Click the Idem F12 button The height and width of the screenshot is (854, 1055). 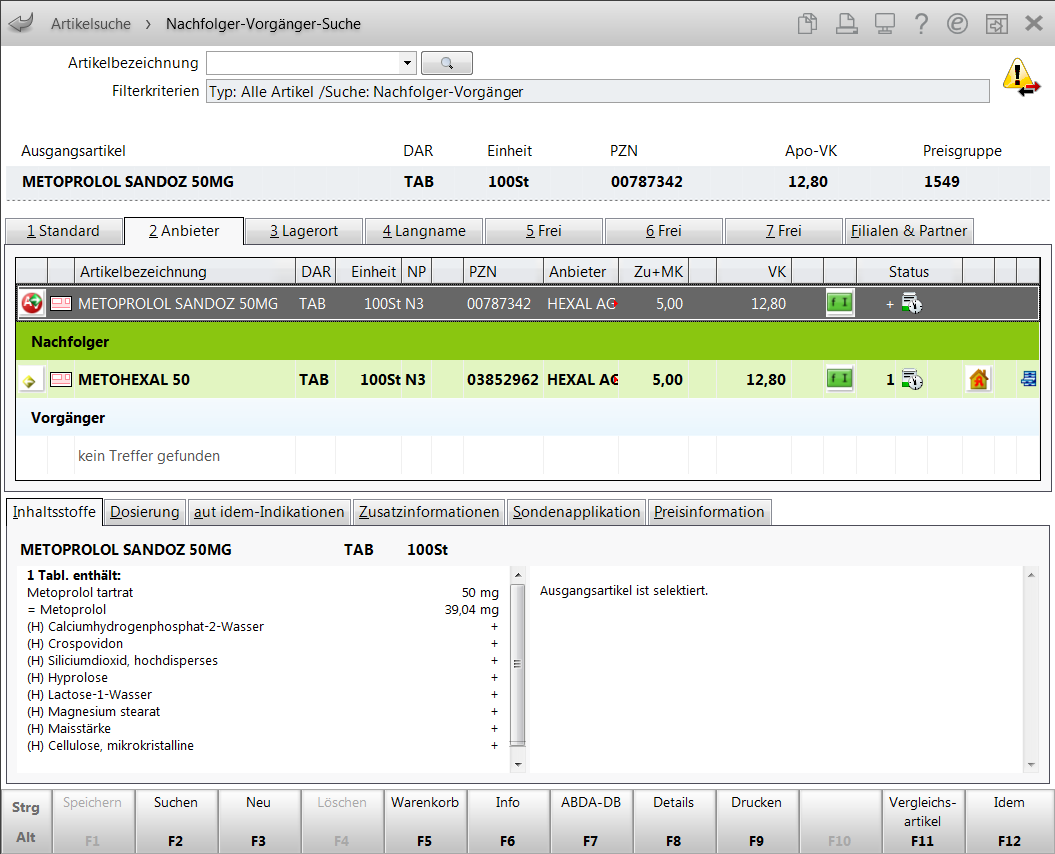coord(1009,821)
